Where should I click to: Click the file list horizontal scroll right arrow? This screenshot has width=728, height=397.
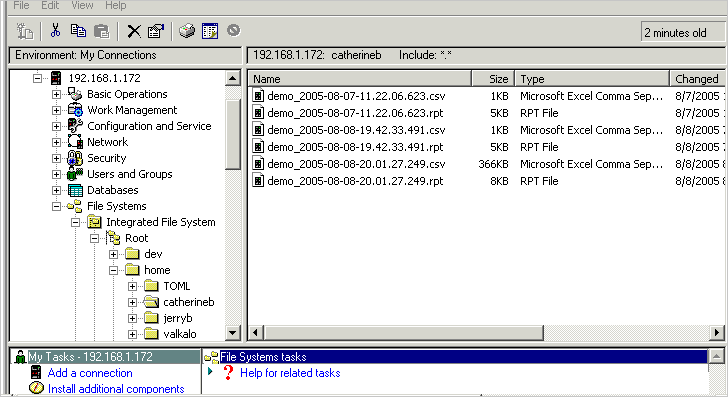click(717, 332)
